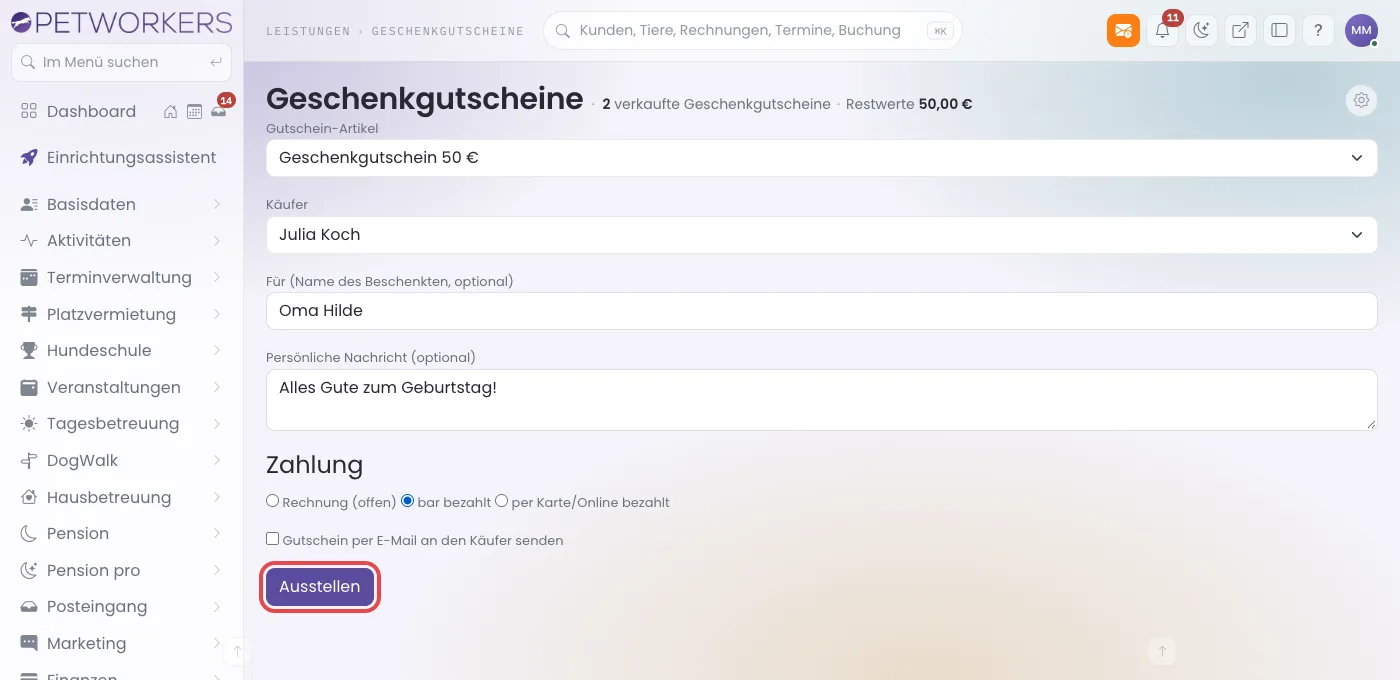
Task: Select per Karte/Online bezahlt option
Action: point(502,501)
